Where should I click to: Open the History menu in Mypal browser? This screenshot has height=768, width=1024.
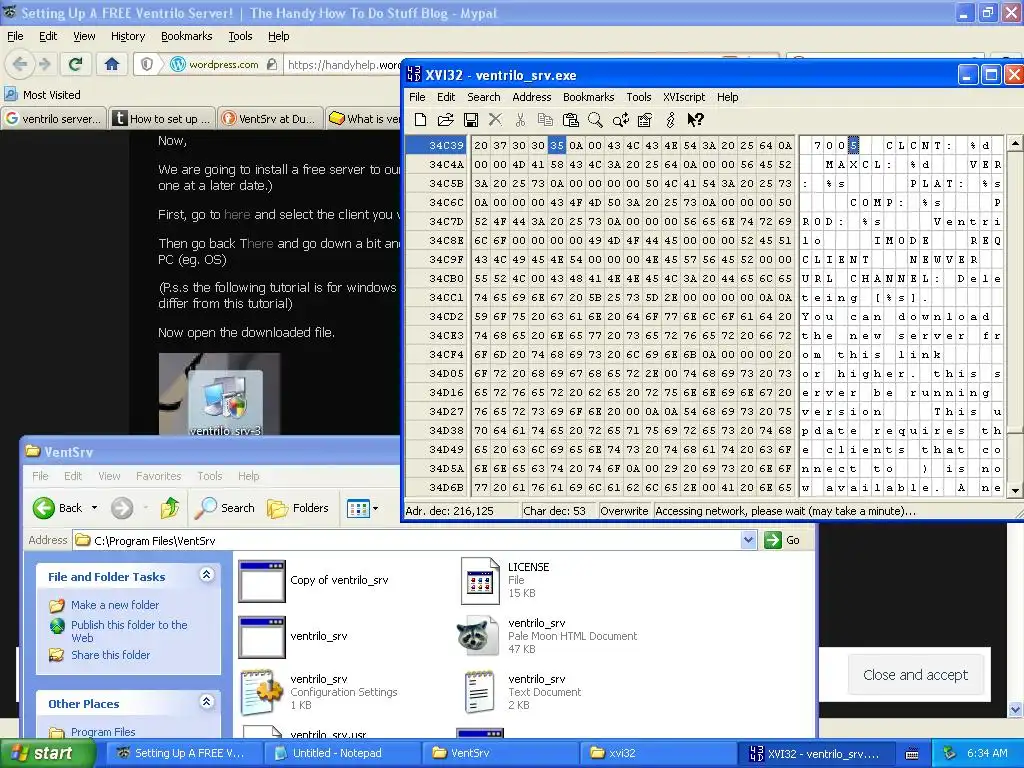click(127, 36)
